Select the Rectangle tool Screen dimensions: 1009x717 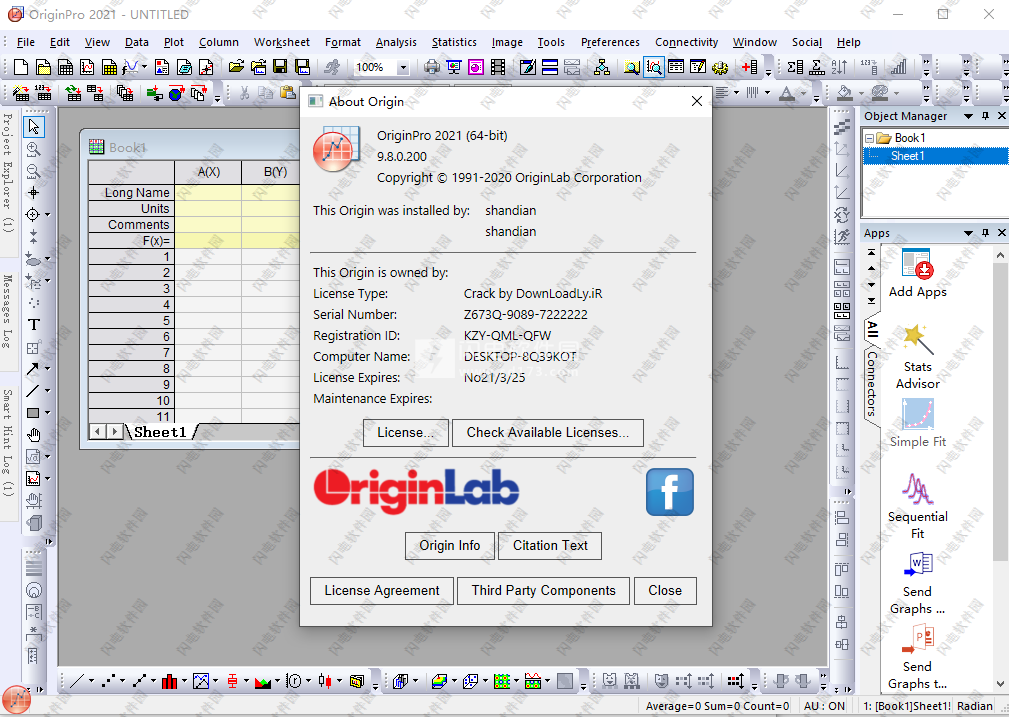33,413
